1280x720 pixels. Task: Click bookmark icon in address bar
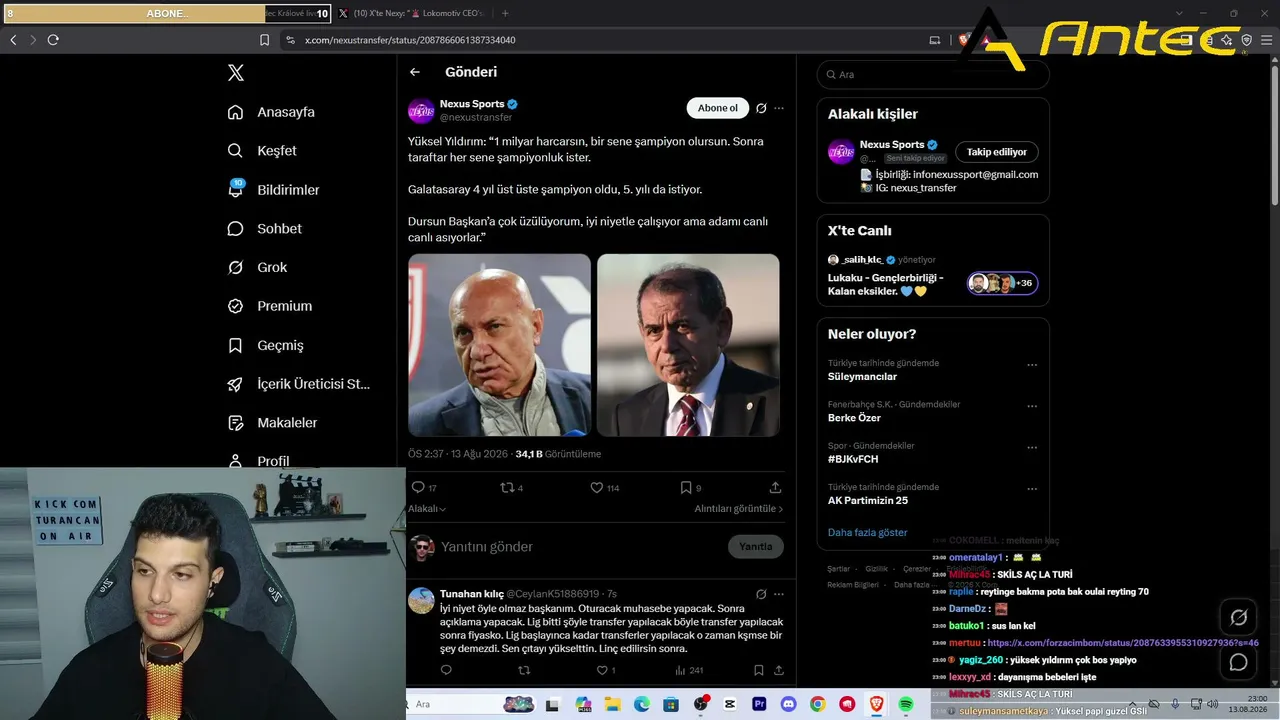click(x=264, y=40)
